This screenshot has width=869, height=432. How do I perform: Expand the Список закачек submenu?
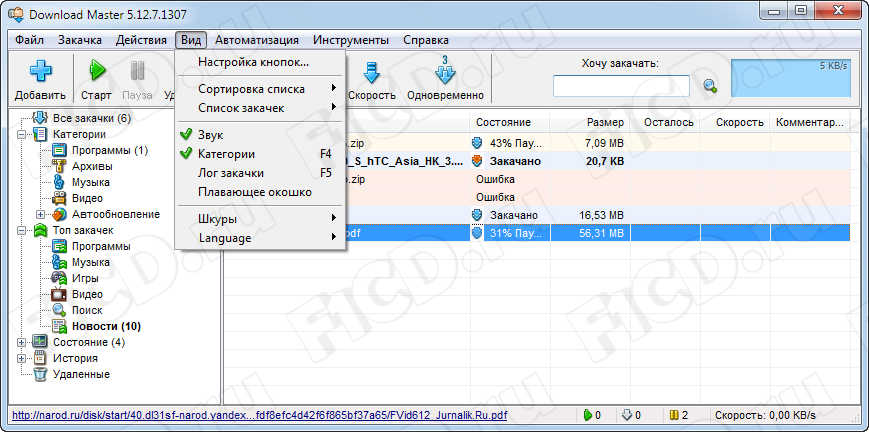pos(259,108)
